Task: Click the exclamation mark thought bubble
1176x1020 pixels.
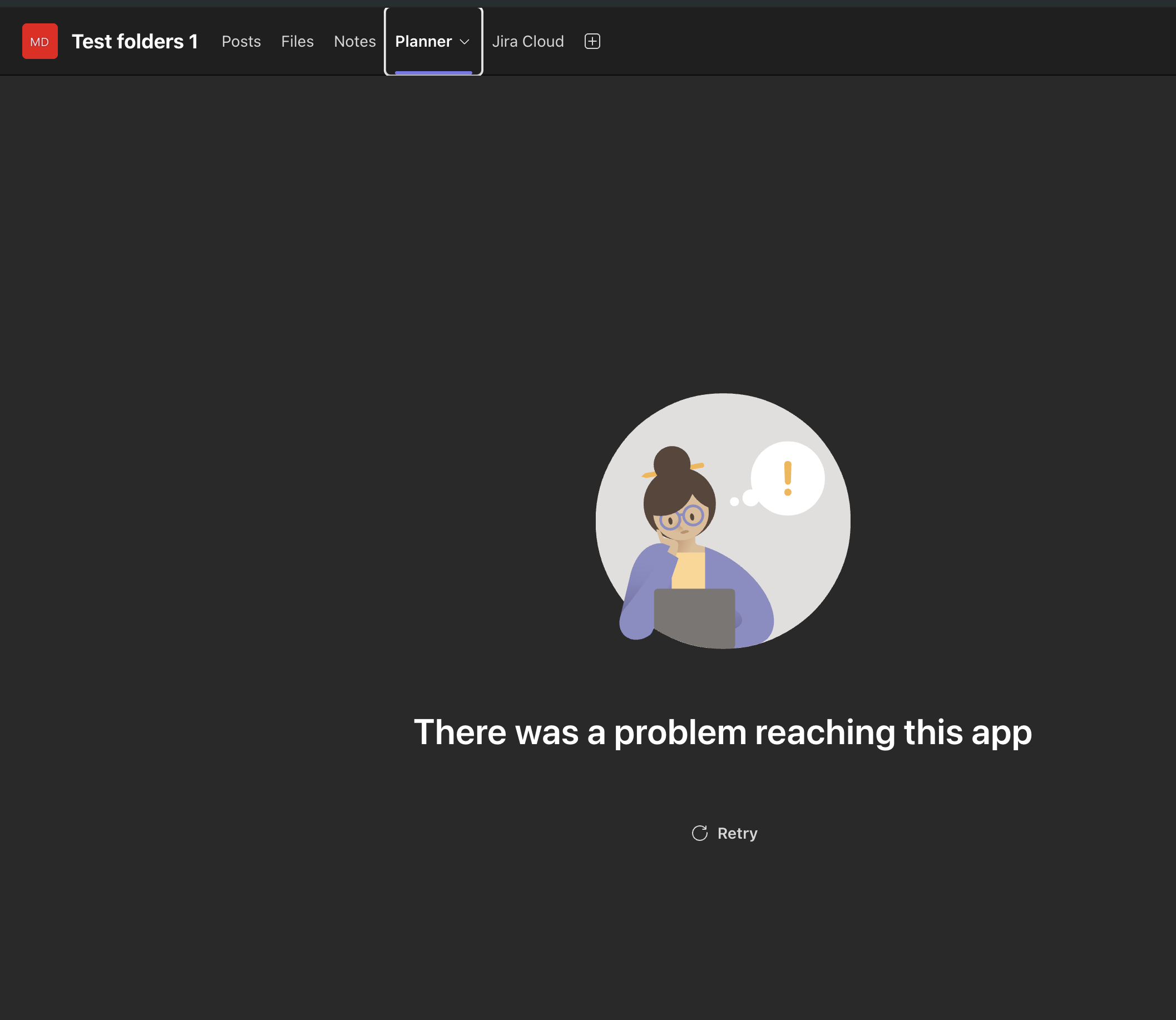Action: (788, 478)
